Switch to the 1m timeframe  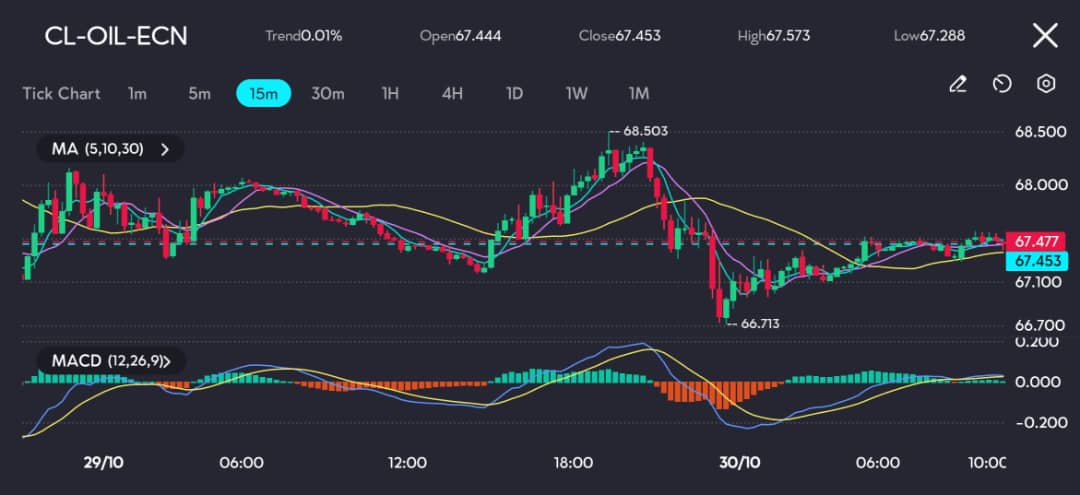point(137,93)
